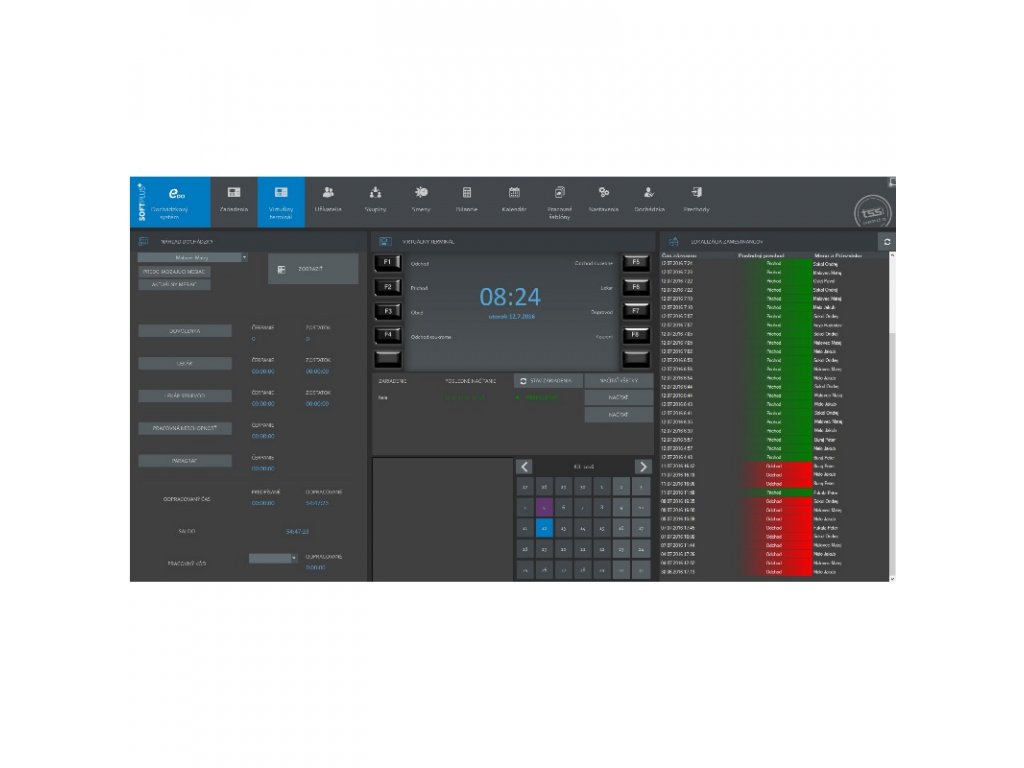Select the highlighted blue calendar day

(x=544, y=528)
